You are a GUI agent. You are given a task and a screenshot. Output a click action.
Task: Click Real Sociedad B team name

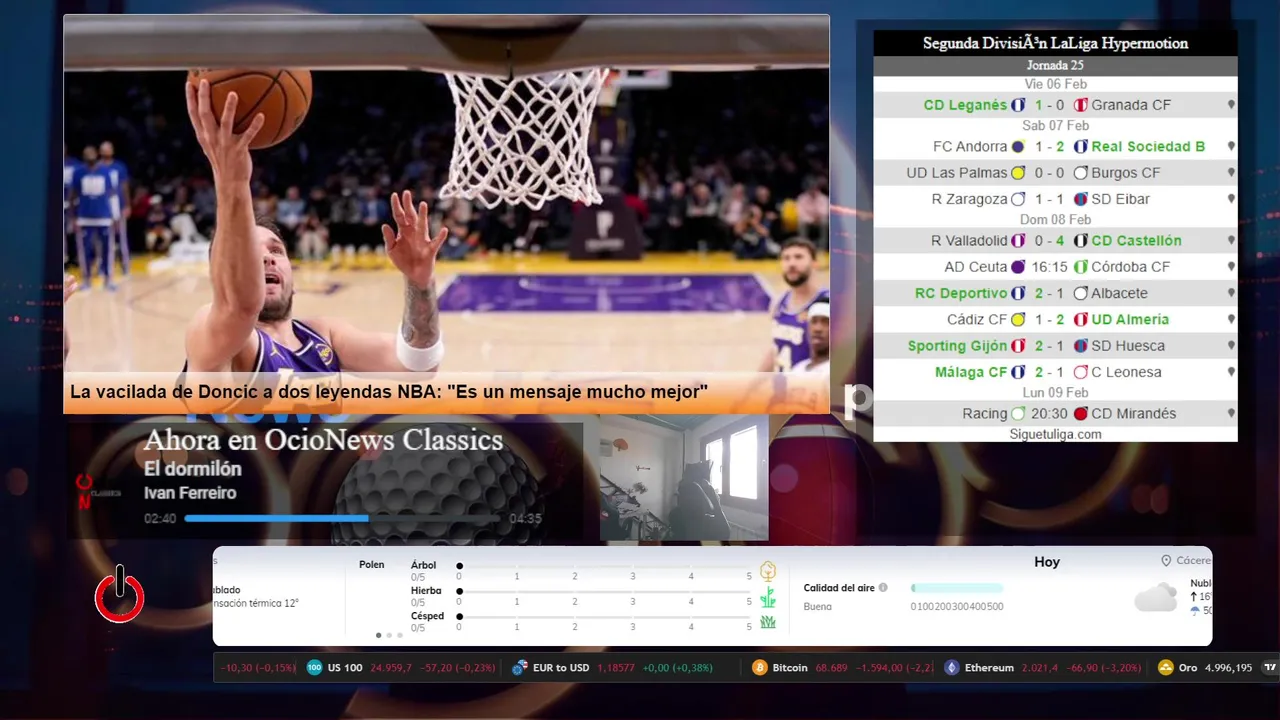coord(1148,146)
